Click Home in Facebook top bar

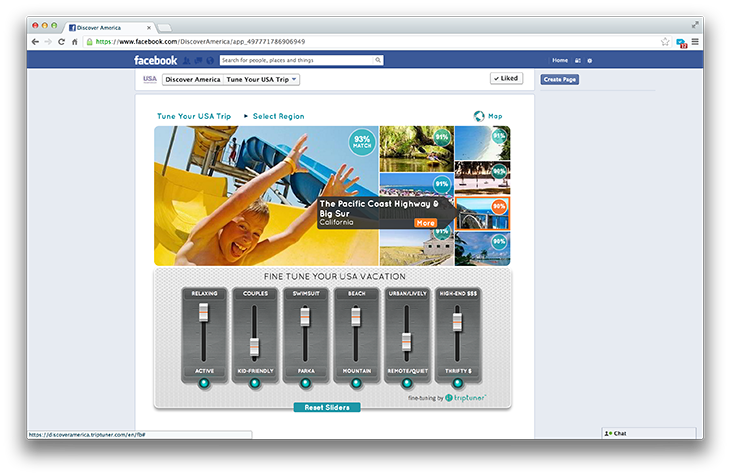pos(559,60)
